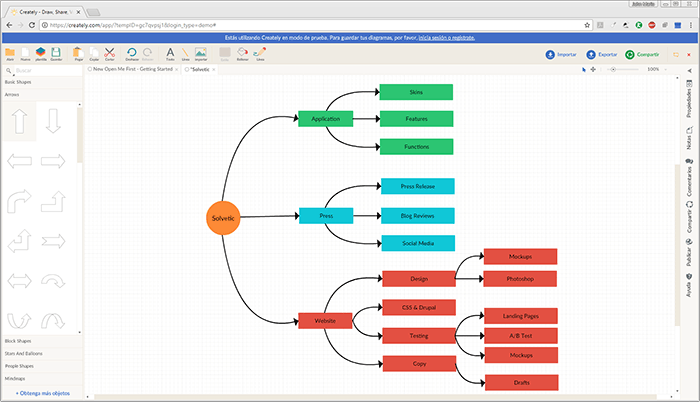700x402 pixels.
Task: Pick the right arrow shape
Action: coord(53,161)
